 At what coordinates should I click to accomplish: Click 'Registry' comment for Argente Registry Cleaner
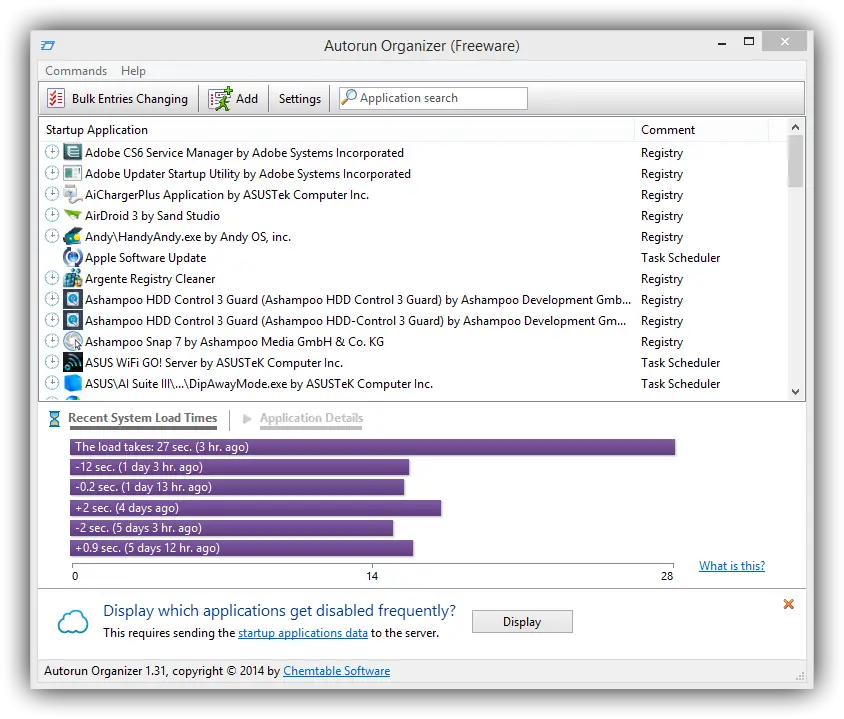[x=662, y=279]
